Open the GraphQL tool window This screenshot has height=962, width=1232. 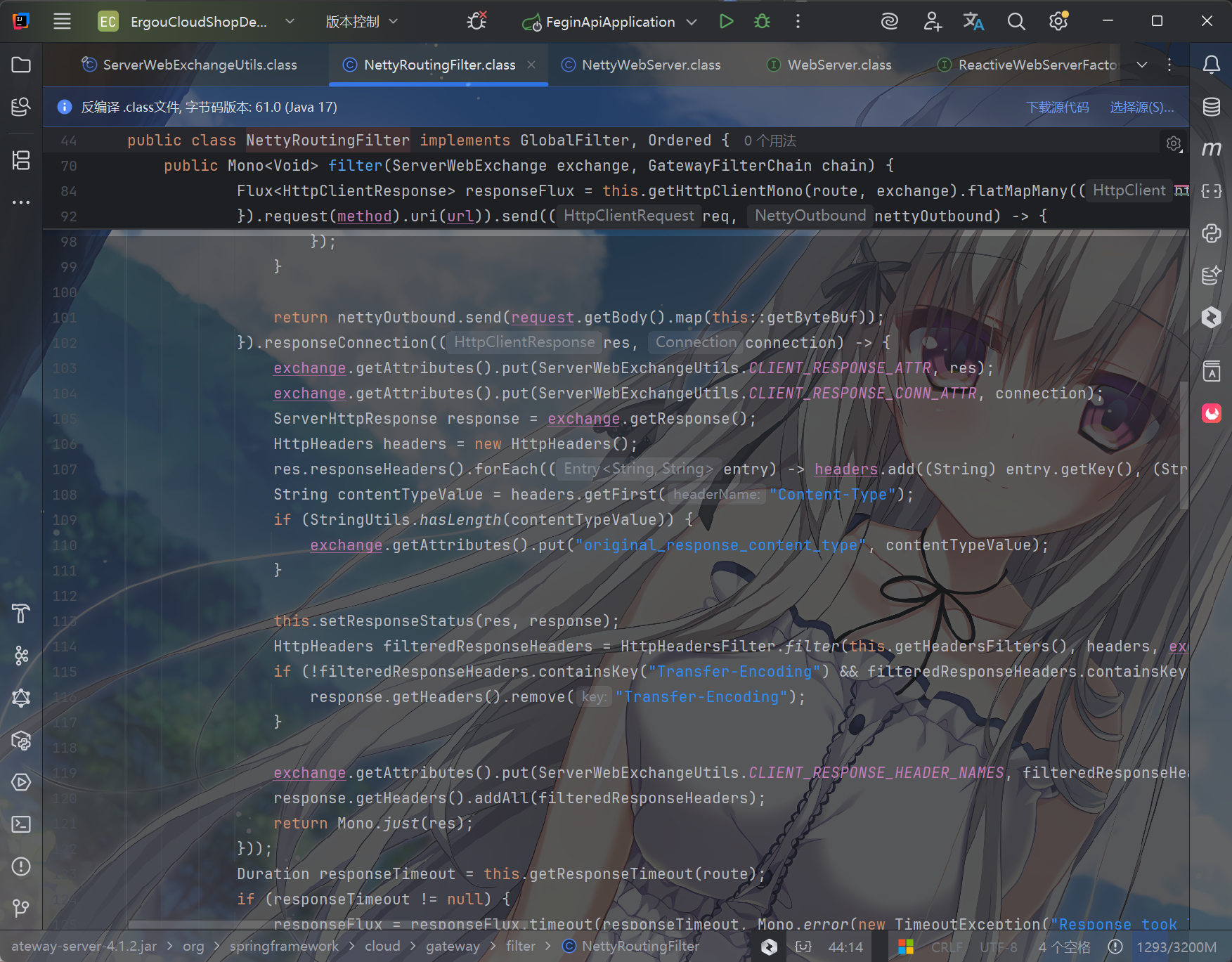pyautogui.click(x=21, y=698)
